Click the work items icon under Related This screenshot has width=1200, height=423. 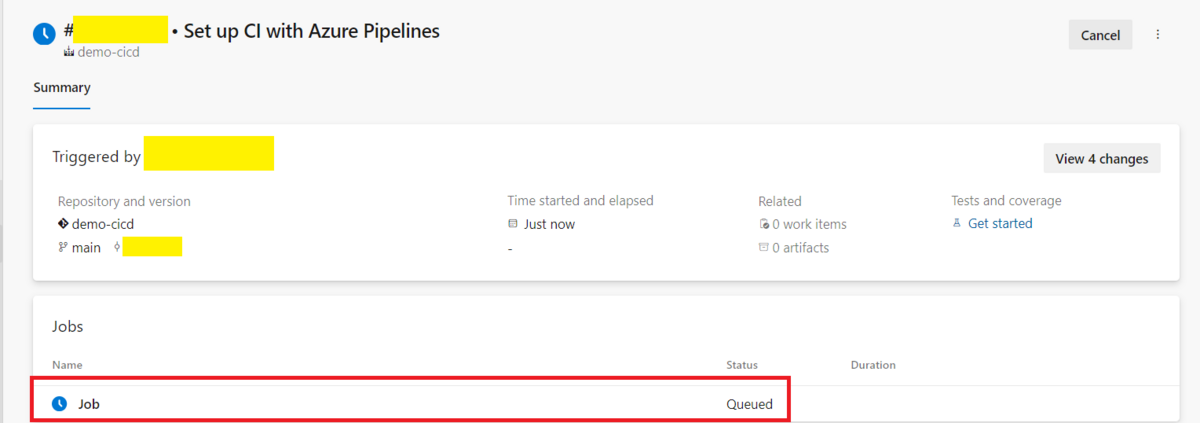tap(763, 224)
